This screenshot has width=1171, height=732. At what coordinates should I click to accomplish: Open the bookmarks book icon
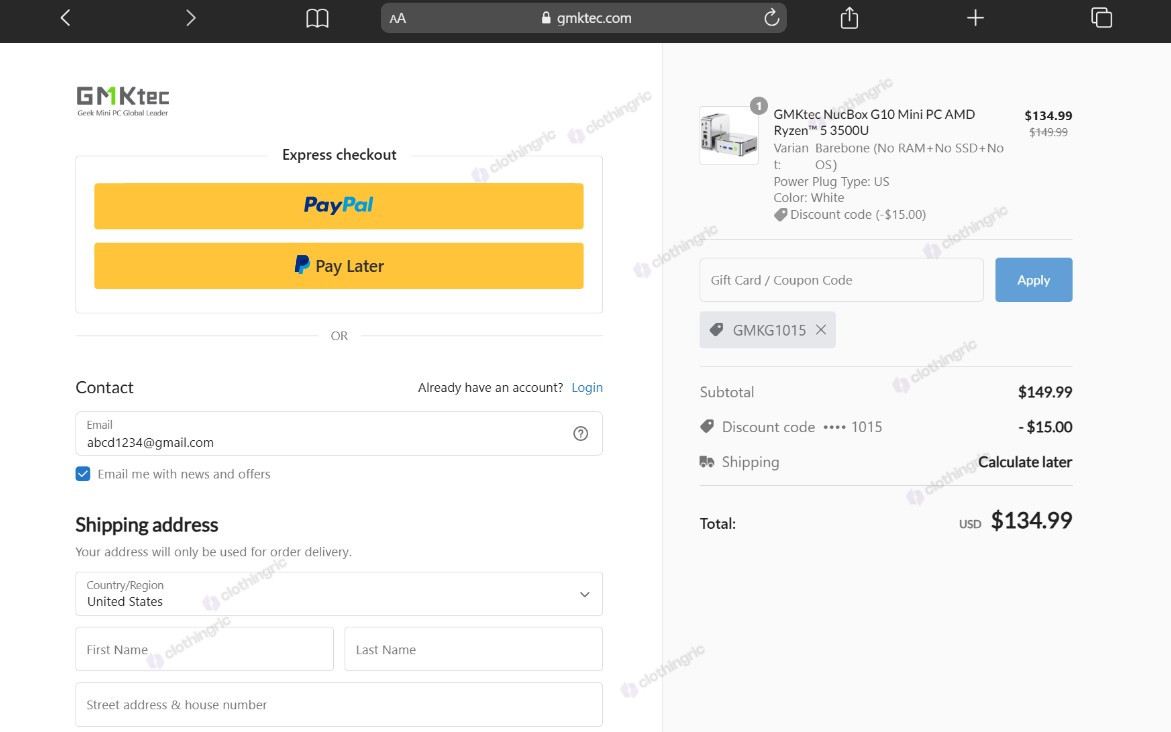(x=317, y=18)
